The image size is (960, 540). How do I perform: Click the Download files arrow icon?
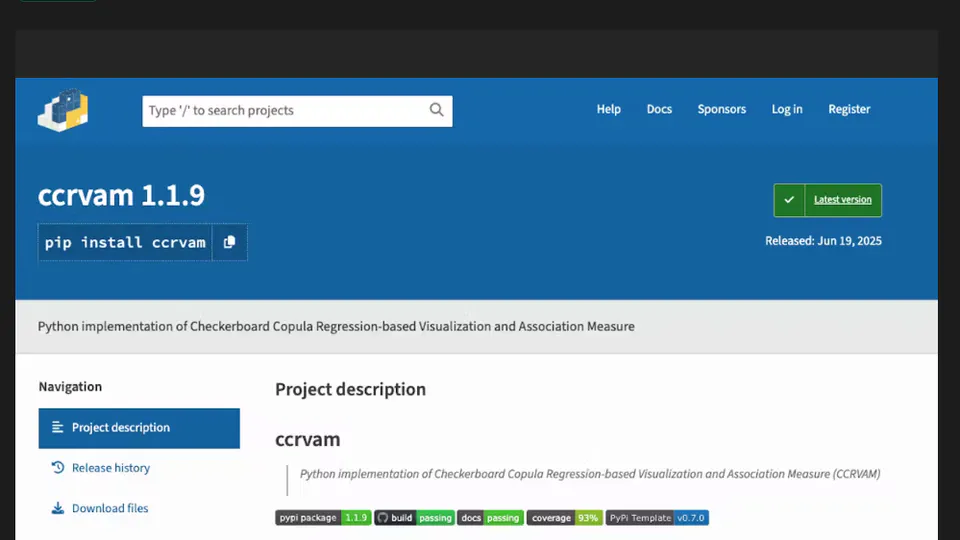click(x=58, y=509)
